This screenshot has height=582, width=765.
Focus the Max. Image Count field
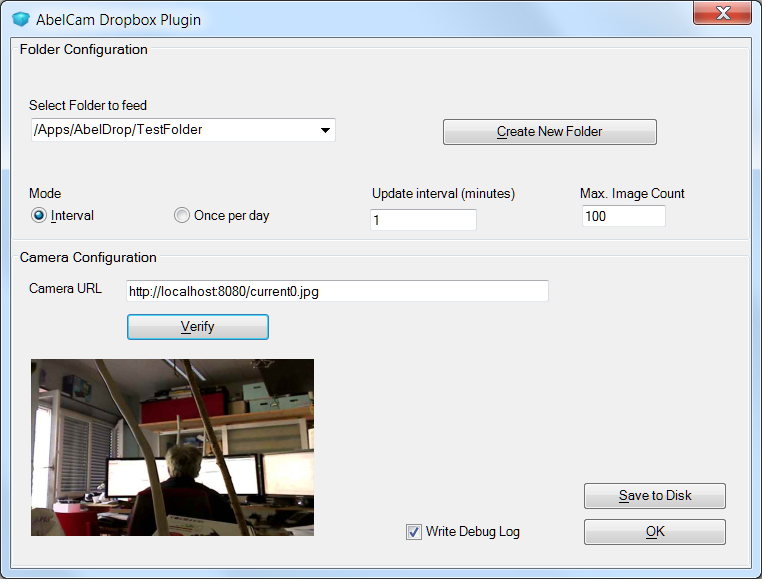point(624,216)
